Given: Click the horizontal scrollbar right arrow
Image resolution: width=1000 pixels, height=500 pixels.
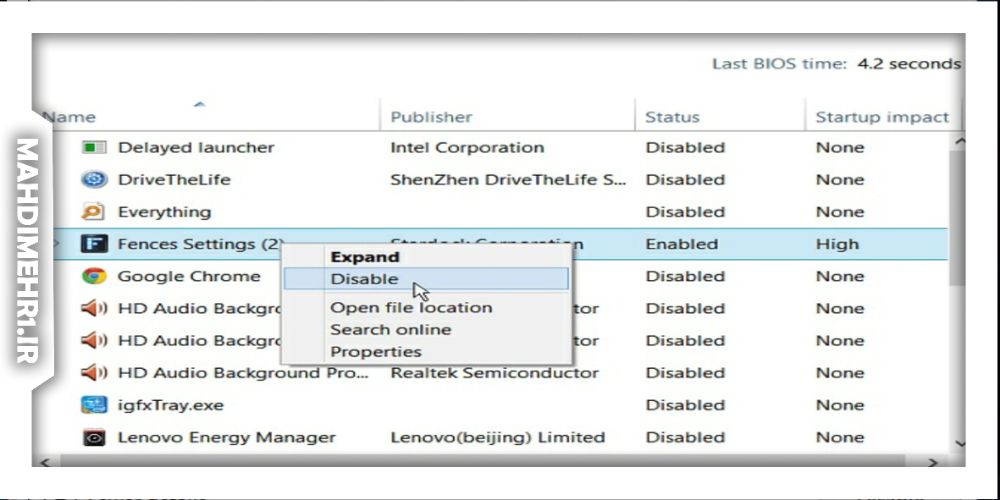Looking at the screenshot, I should [933, 462].
